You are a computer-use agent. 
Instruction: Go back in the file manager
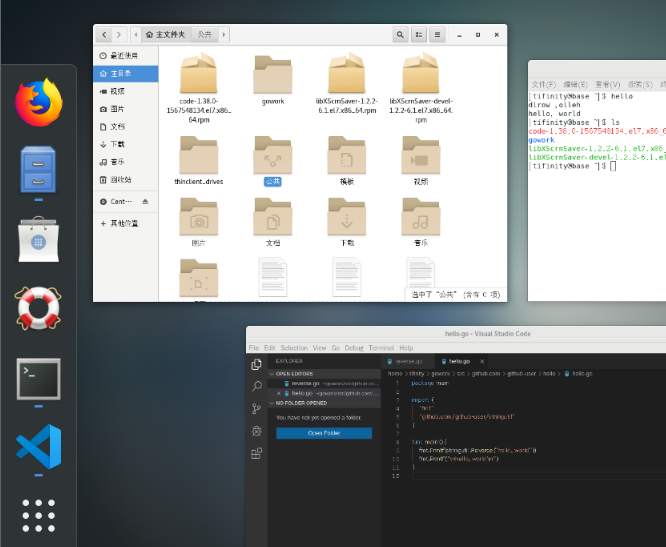pyautogui.click(x=104, y=34)
